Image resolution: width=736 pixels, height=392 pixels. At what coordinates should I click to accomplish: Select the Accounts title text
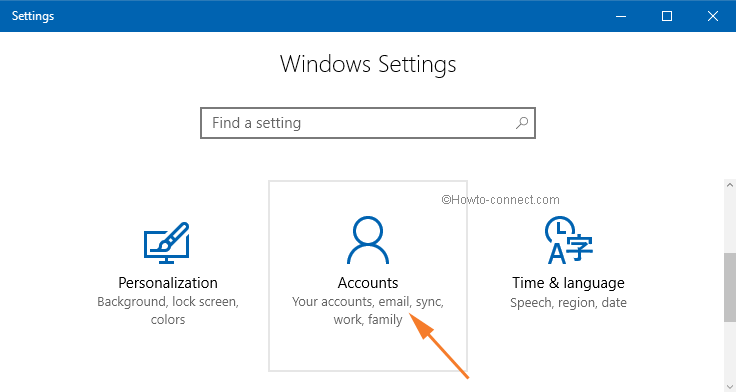click(368, 283)
